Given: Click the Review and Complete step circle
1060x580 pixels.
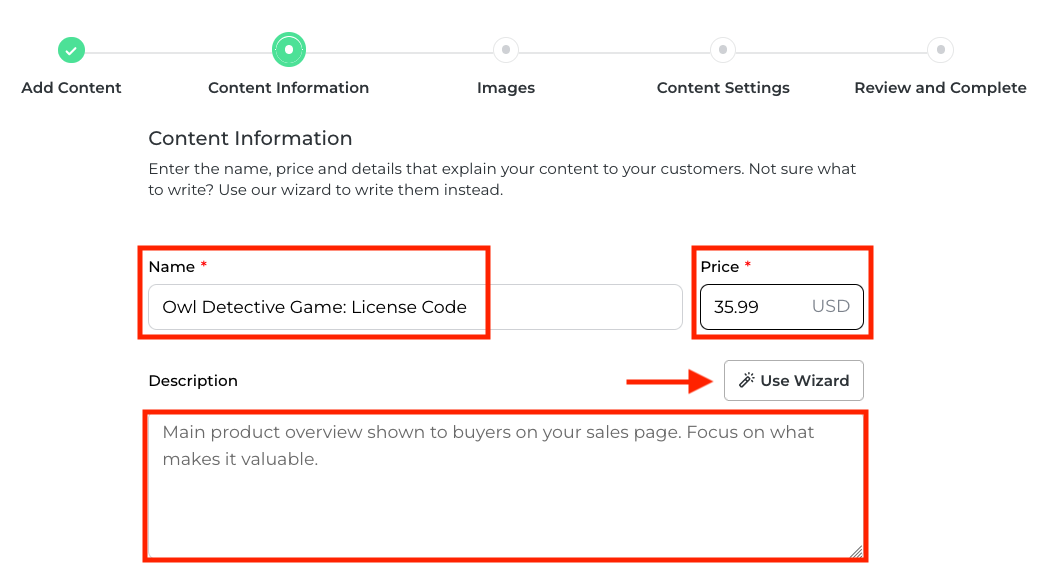Looking at the screenshot, I should 940,49.
